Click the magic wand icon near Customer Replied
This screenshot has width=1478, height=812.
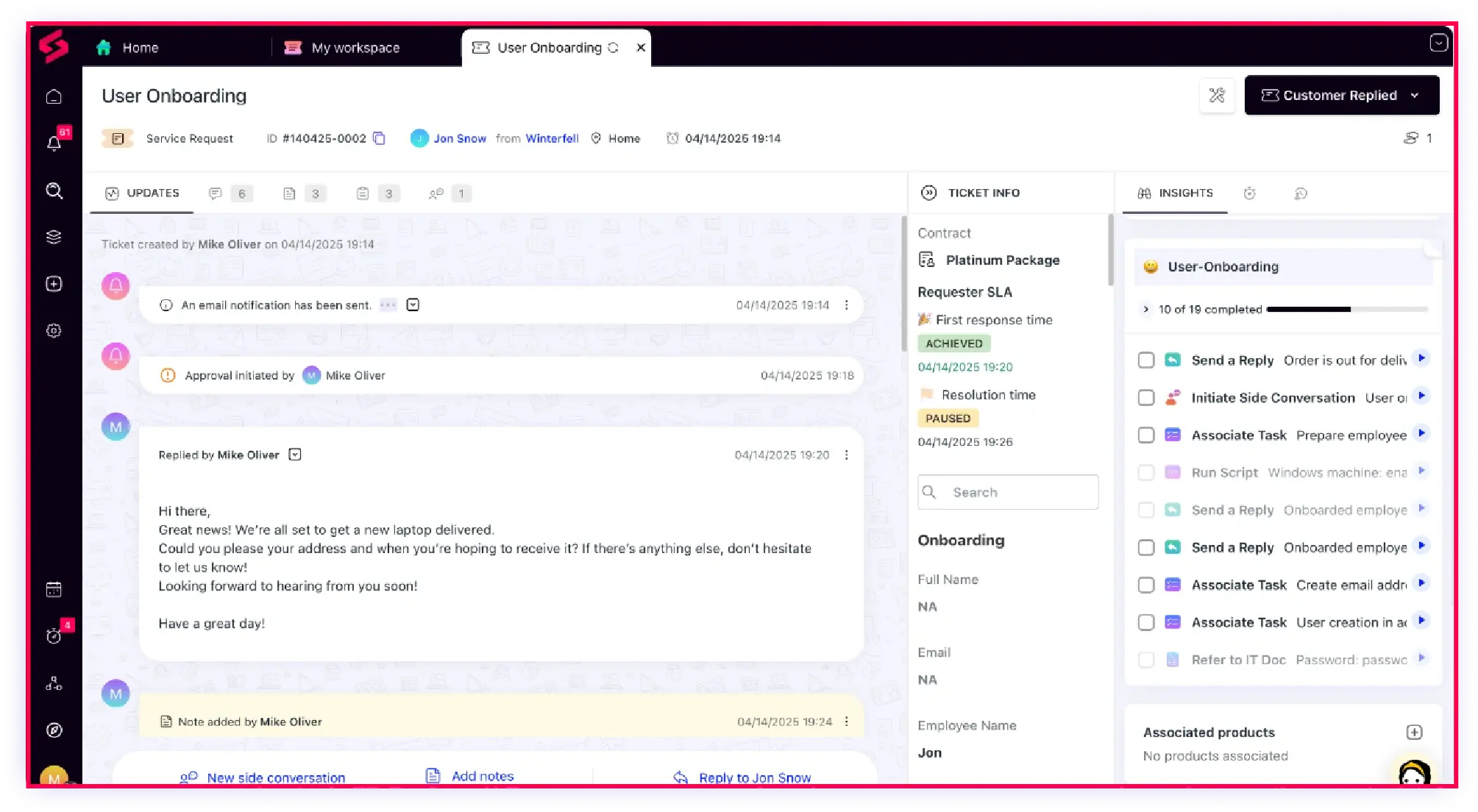(x=1217, y=95)
